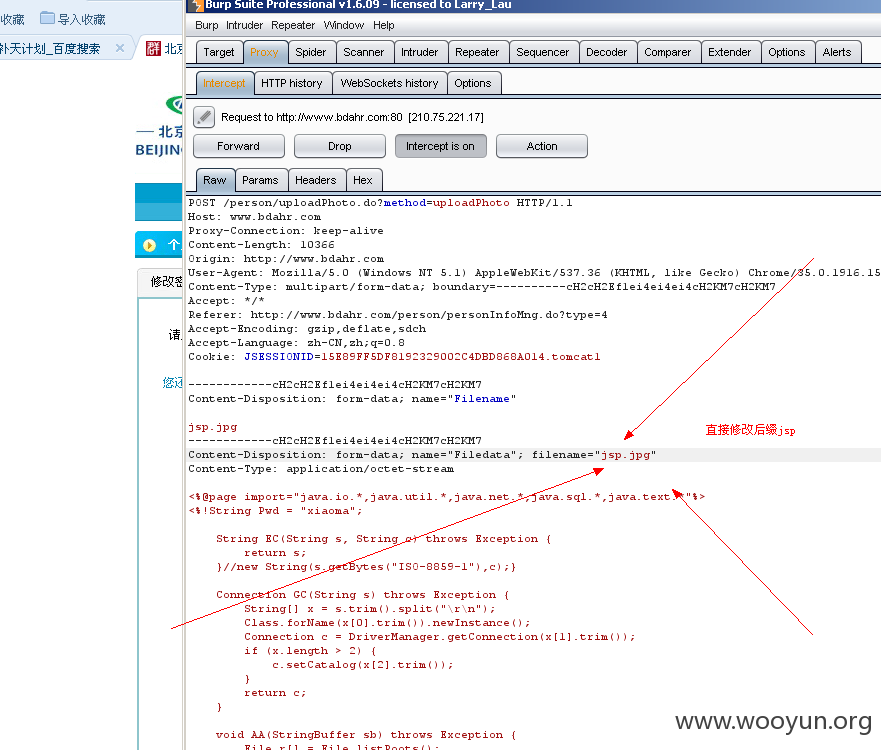
Task: Open the Repeater main tab
Action: (477, 52)
